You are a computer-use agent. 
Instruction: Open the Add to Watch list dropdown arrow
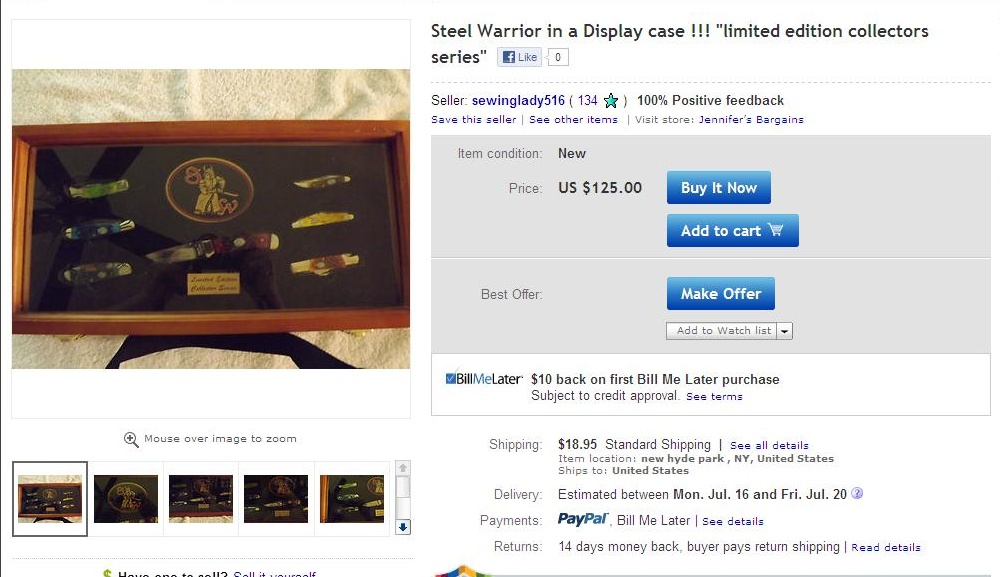pyautogui.click(x=784, y=331)
